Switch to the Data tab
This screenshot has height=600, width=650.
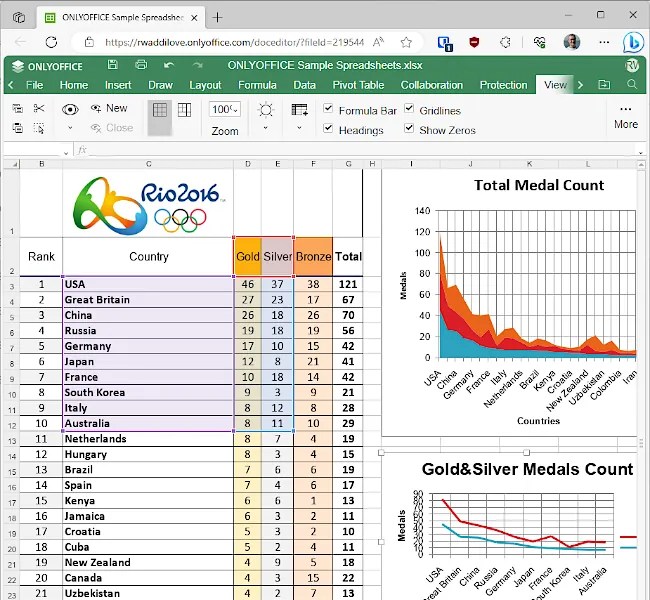click(x=304, y=85)
